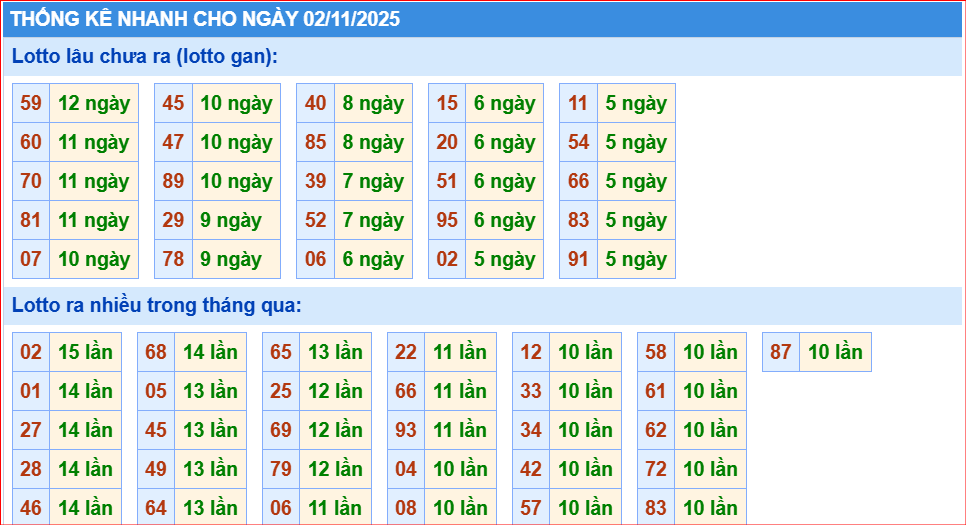This screenshot has height=525, width=966.
Task: Click number 81 in the lotto gan table
Action: (x=31, y=220)
